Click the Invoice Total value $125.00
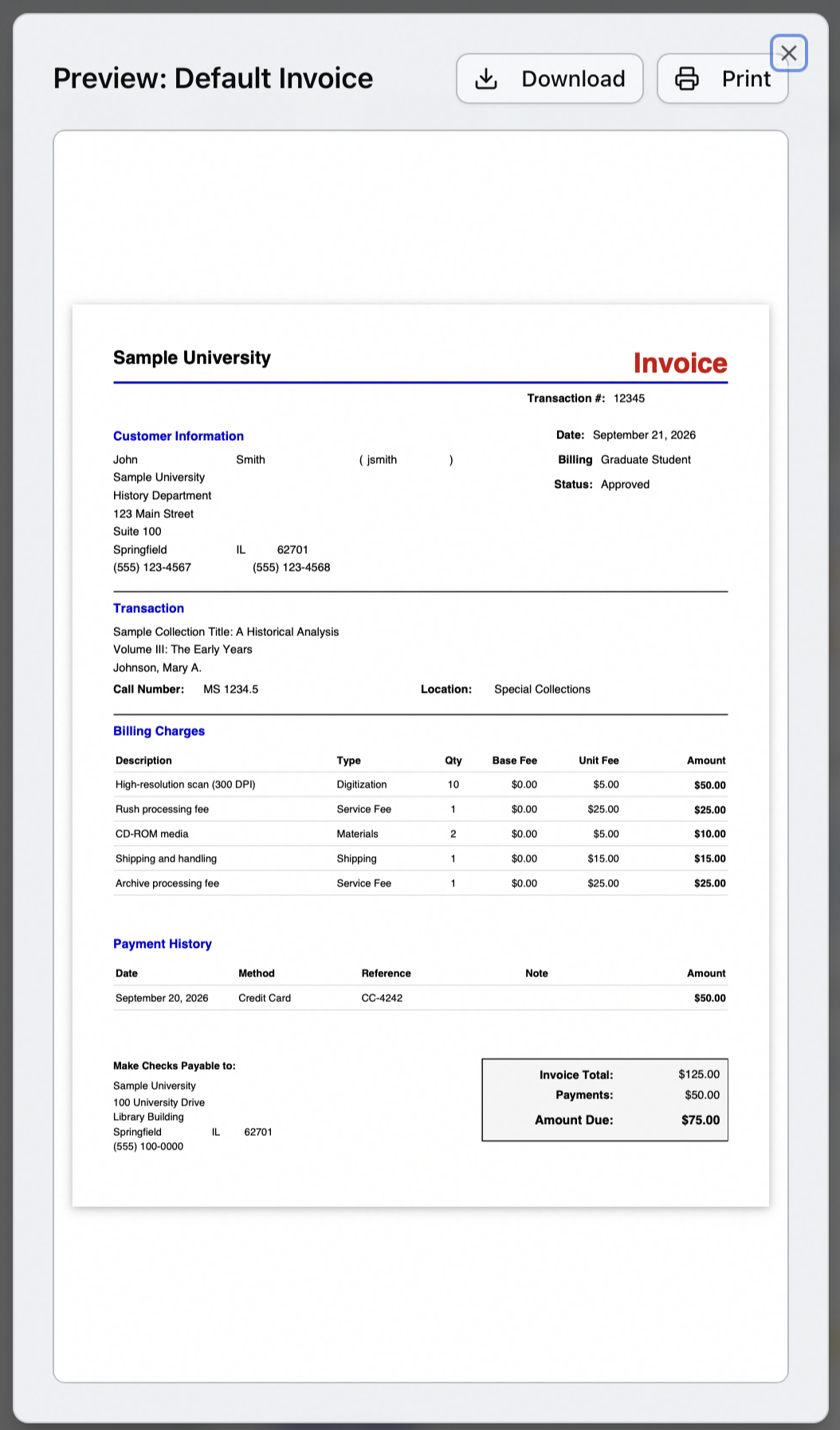The width and height of the screenshot is (840, 1430). pyautogui.click(x=699, y=1074)
